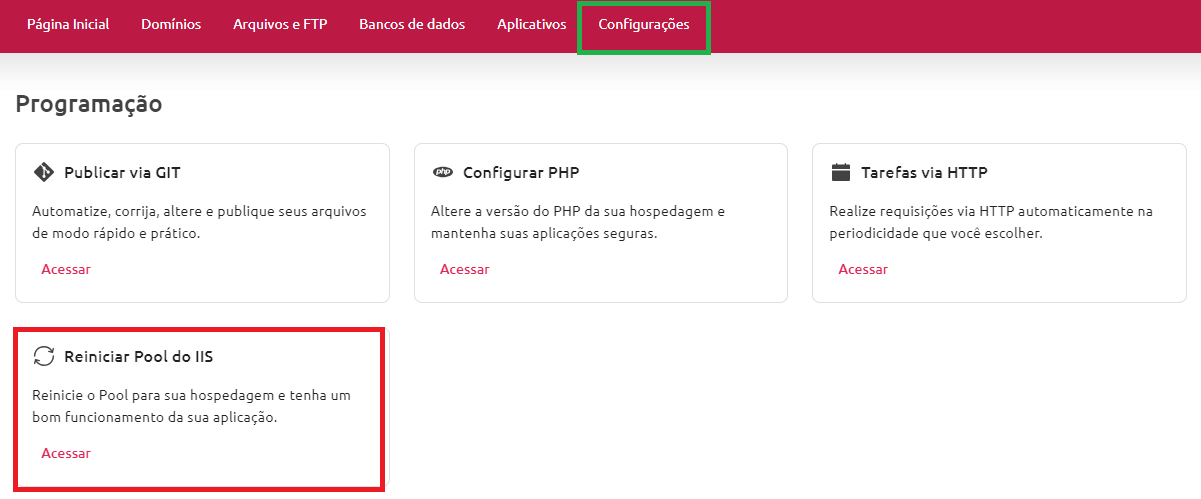Click the description 'Altere a versão do PHP'
Screen dimensions: 1201x499
[578, 222]
